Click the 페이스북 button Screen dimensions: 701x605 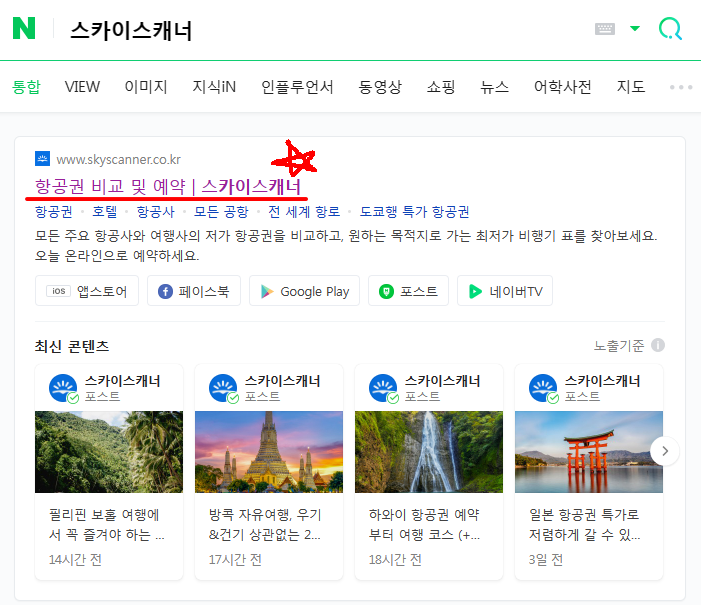tap(194, 291)
